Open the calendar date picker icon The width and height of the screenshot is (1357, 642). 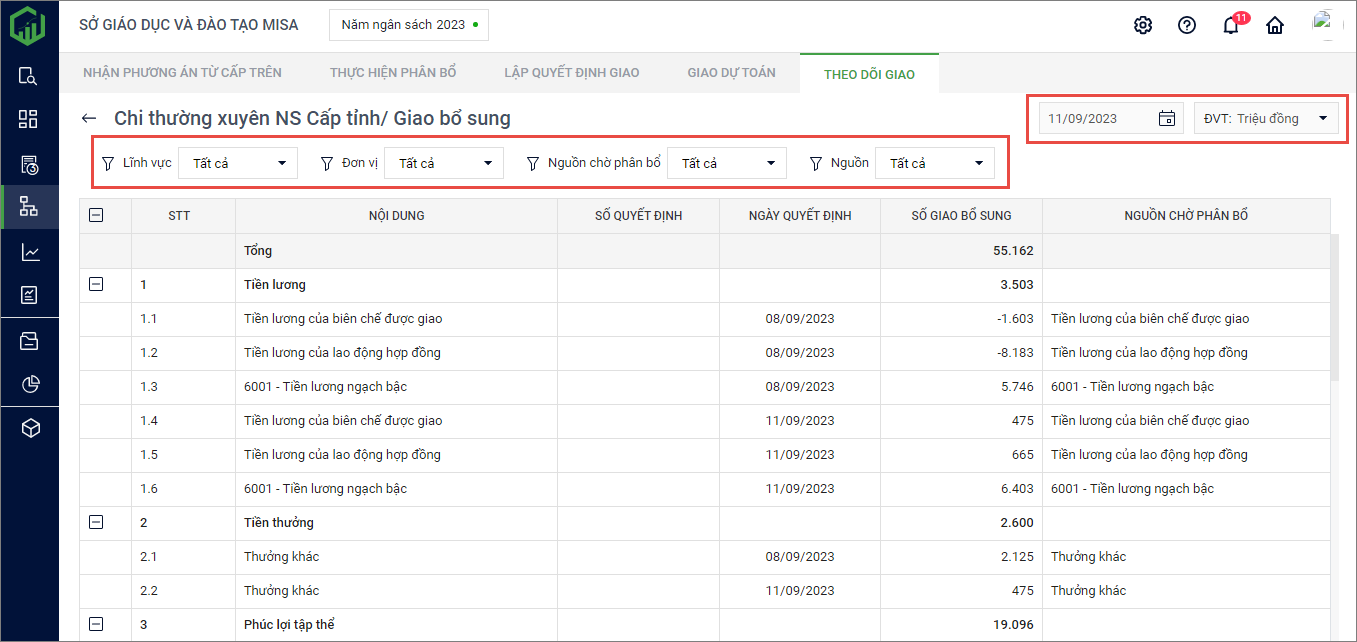pyautogui.click(x=1166, y=118)
